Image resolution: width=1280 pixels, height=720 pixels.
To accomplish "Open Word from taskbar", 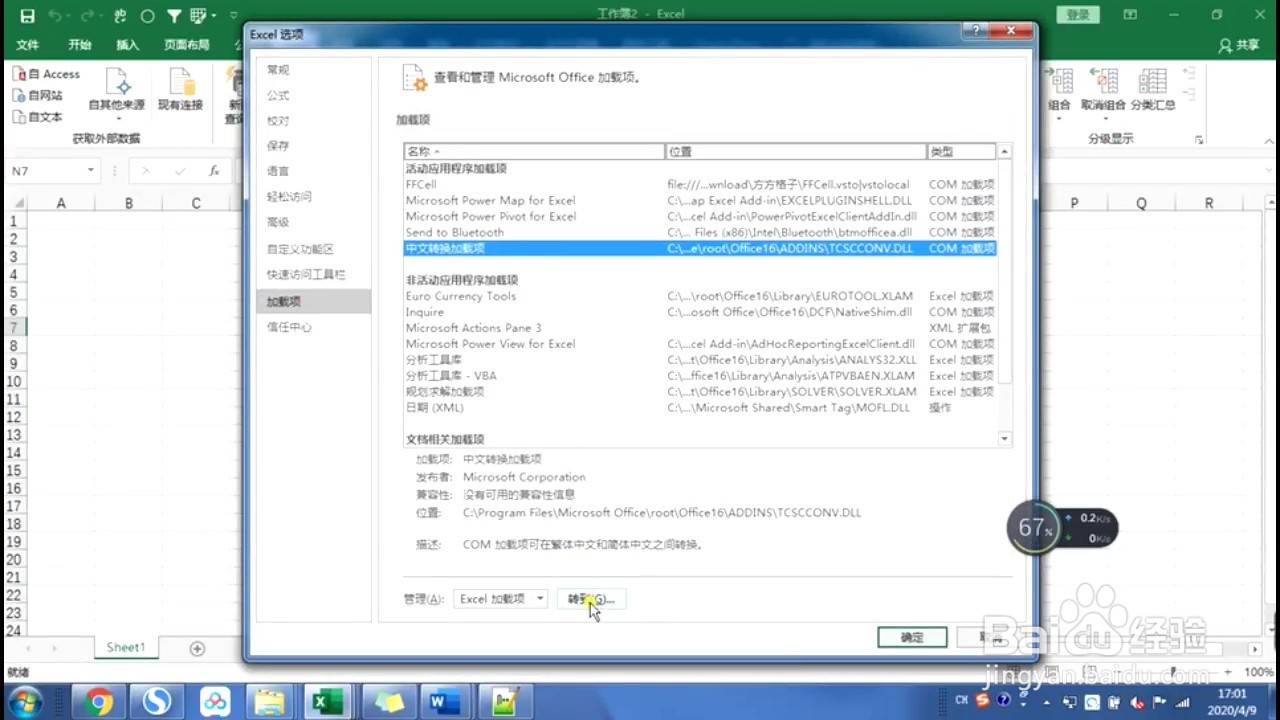I will [444, 702].
